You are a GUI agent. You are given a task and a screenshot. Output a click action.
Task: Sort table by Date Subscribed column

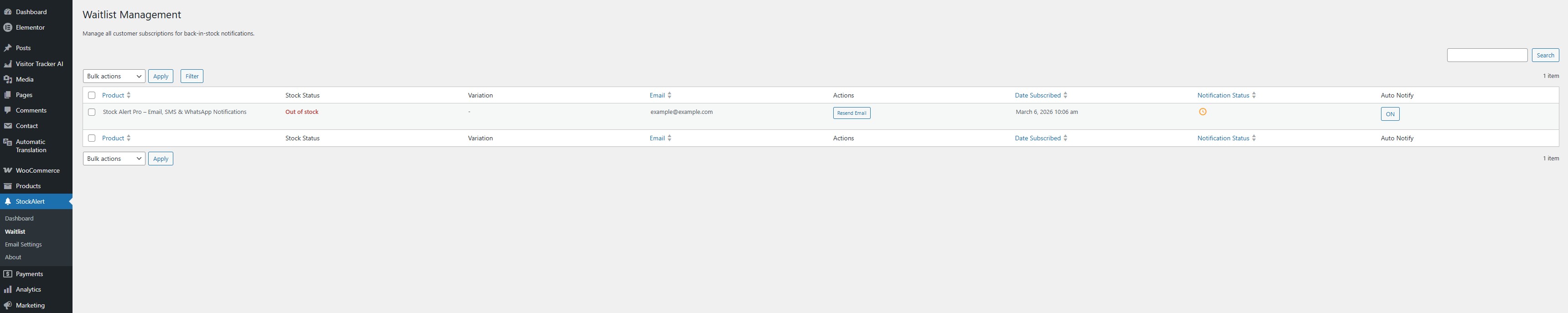tap(1037, 95)
